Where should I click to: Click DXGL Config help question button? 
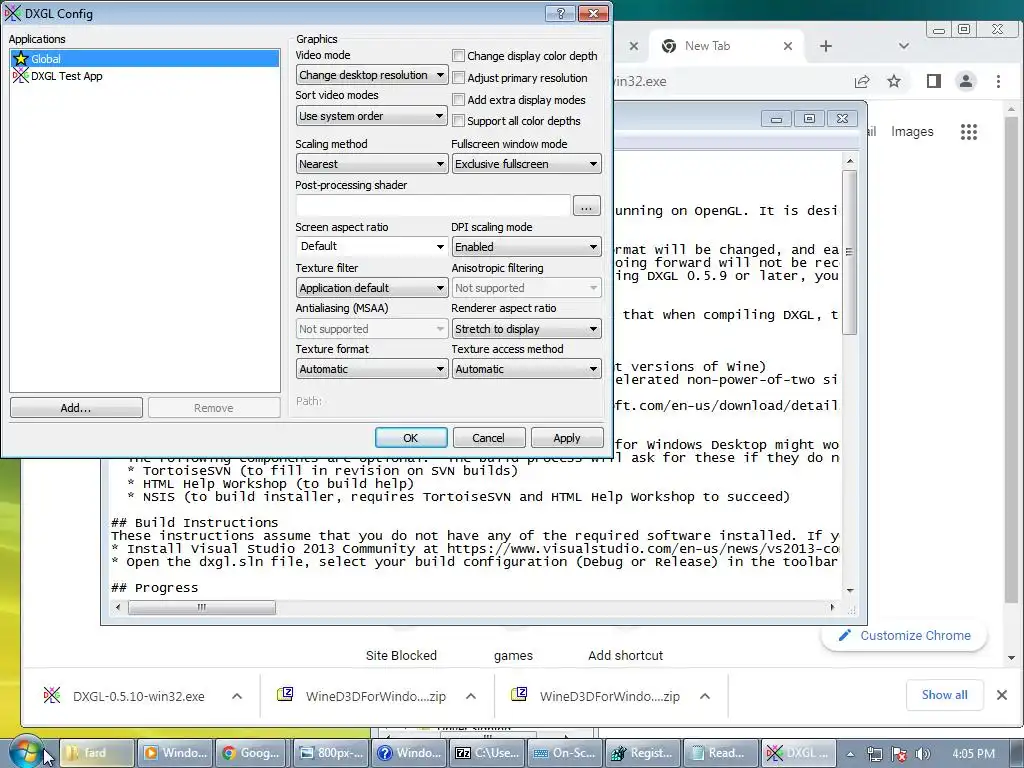(561, 13)
